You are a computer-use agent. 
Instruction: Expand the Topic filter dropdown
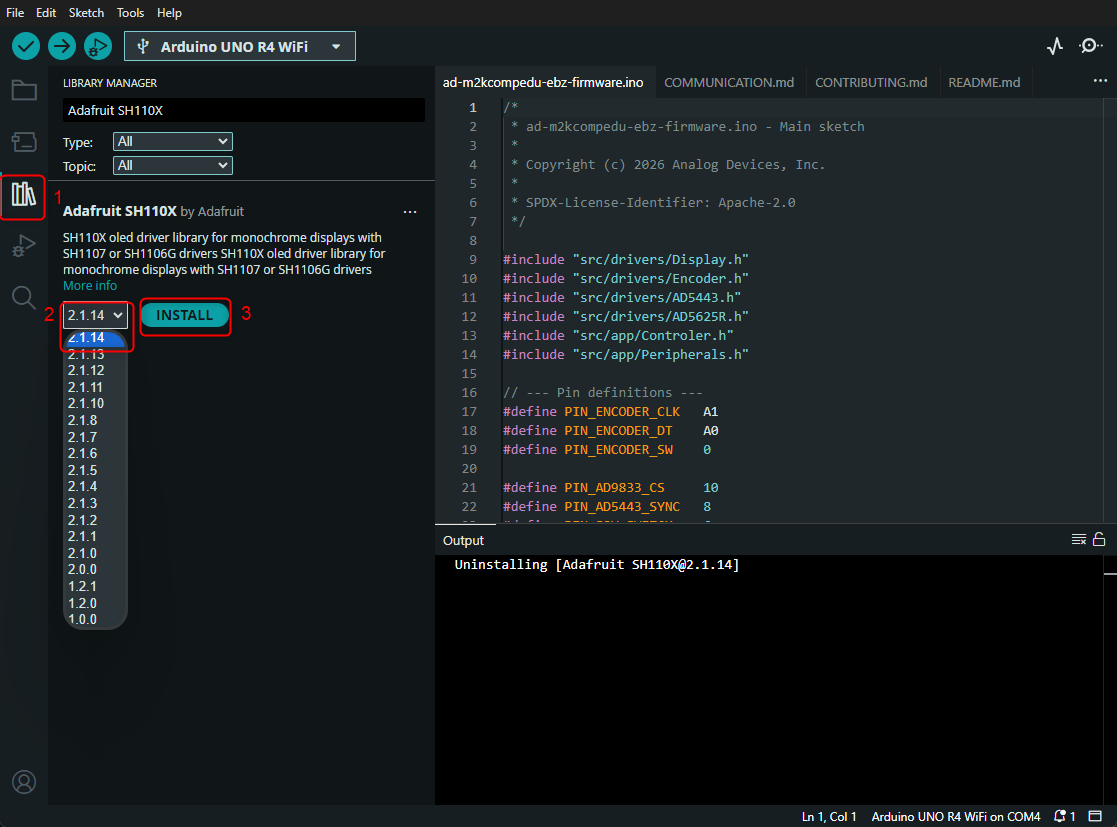tap(172, 166)
